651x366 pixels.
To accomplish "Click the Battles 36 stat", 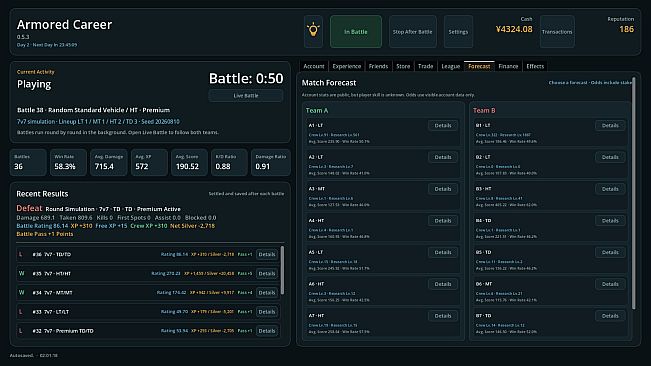I will pyautogui.click(x=28, y=162).
